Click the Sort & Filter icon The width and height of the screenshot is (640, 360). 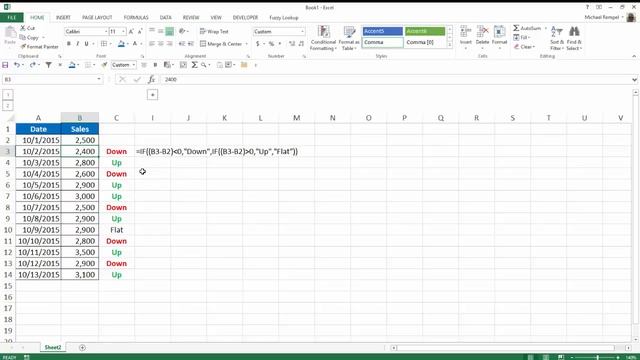click(x=556, y=32)
